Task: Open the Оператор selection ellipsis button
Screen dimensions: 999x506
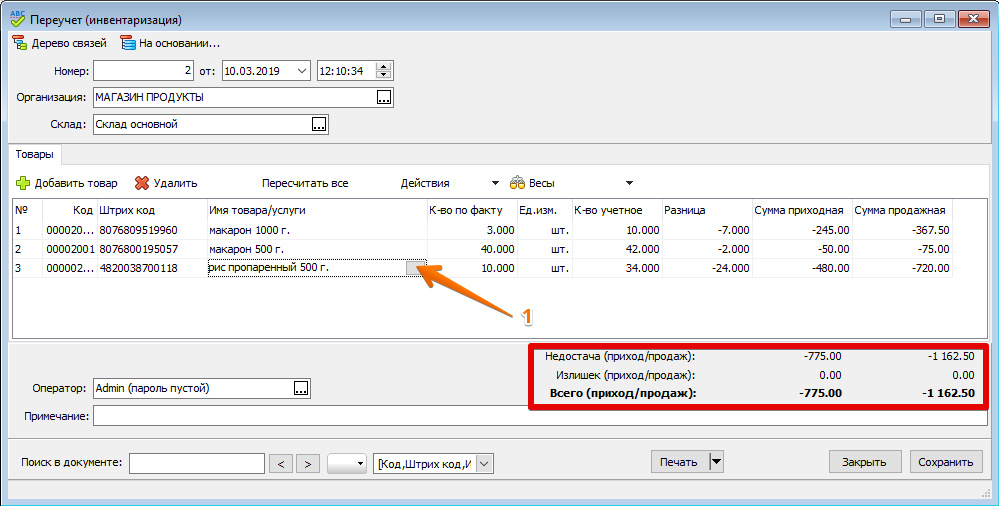Action: pyautogui.click(x=301, y=388)
